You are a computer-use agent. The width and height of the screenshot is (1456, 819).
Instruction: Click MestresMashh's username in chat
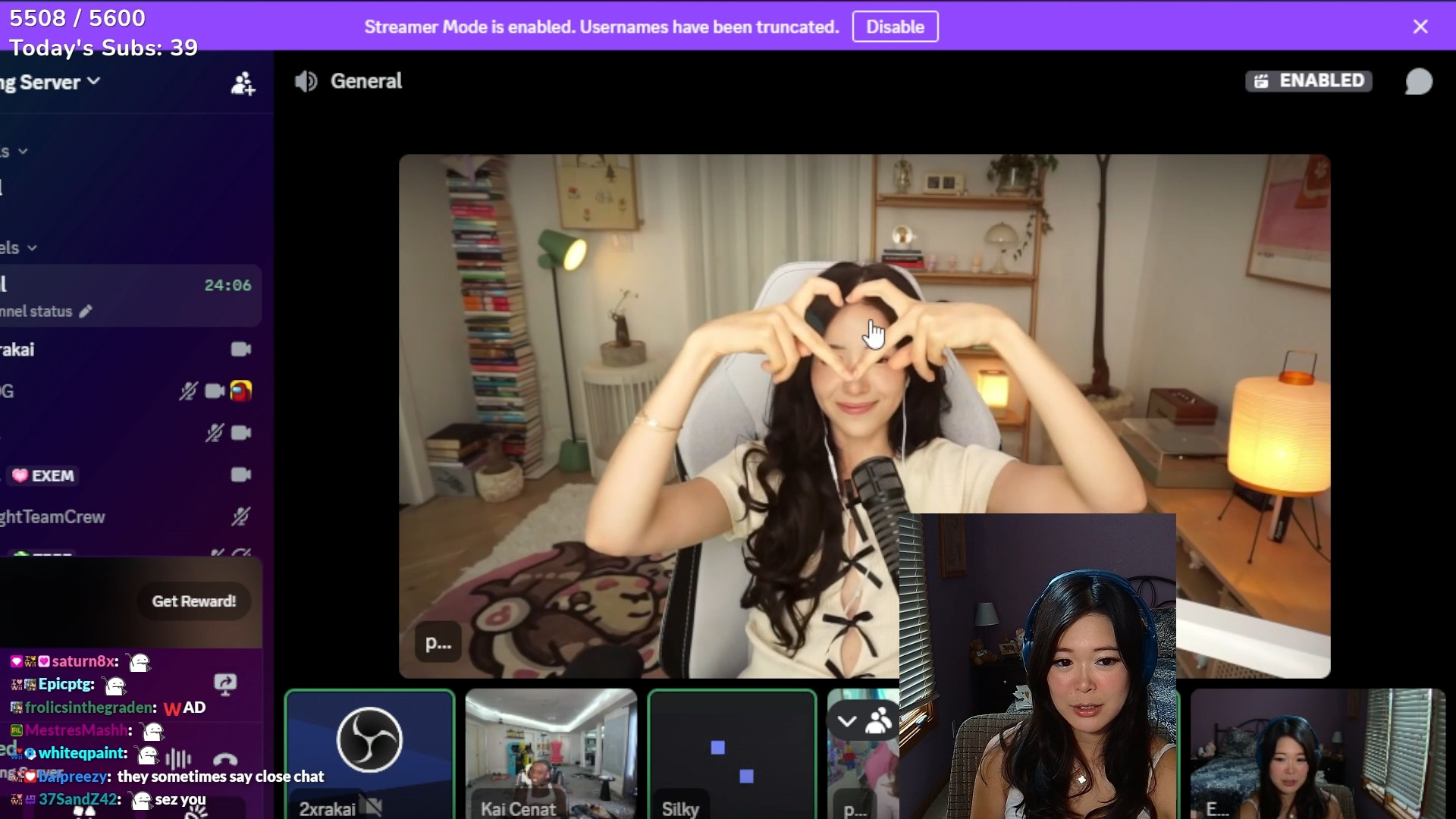pyautogui.click(x=77, y=730)
